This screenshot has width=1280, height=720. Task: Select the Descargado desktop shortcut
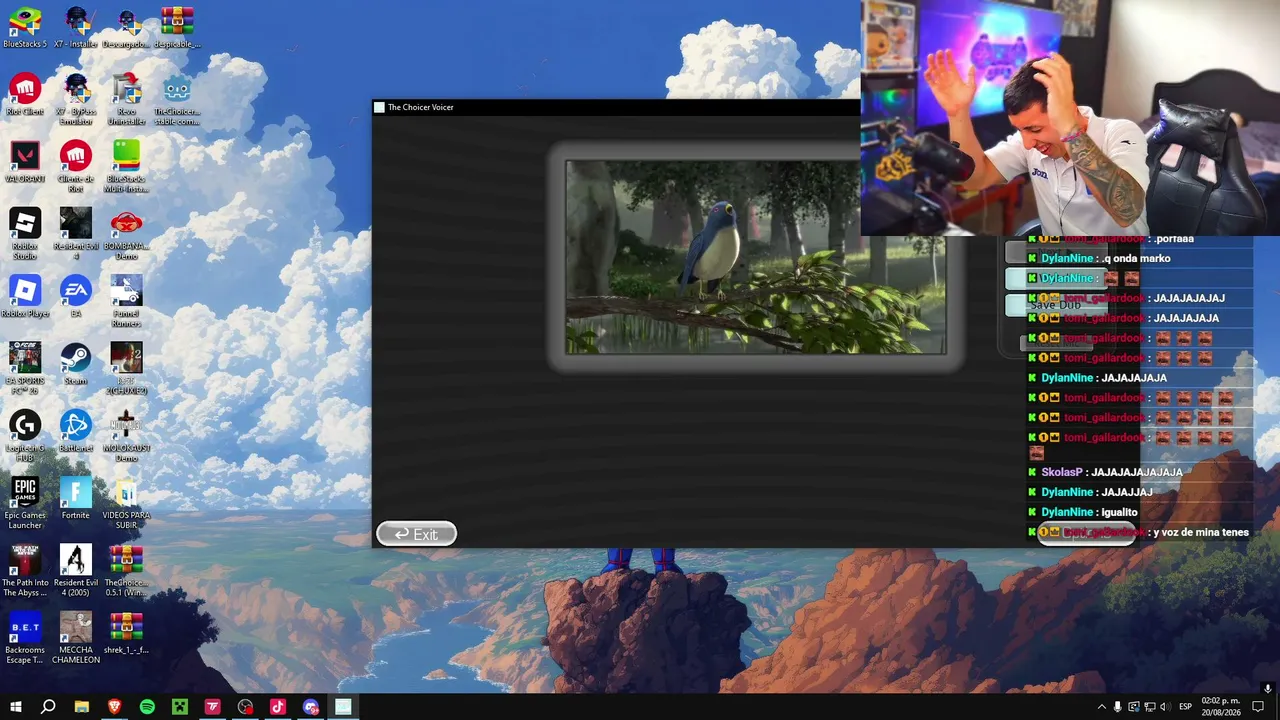126,28
